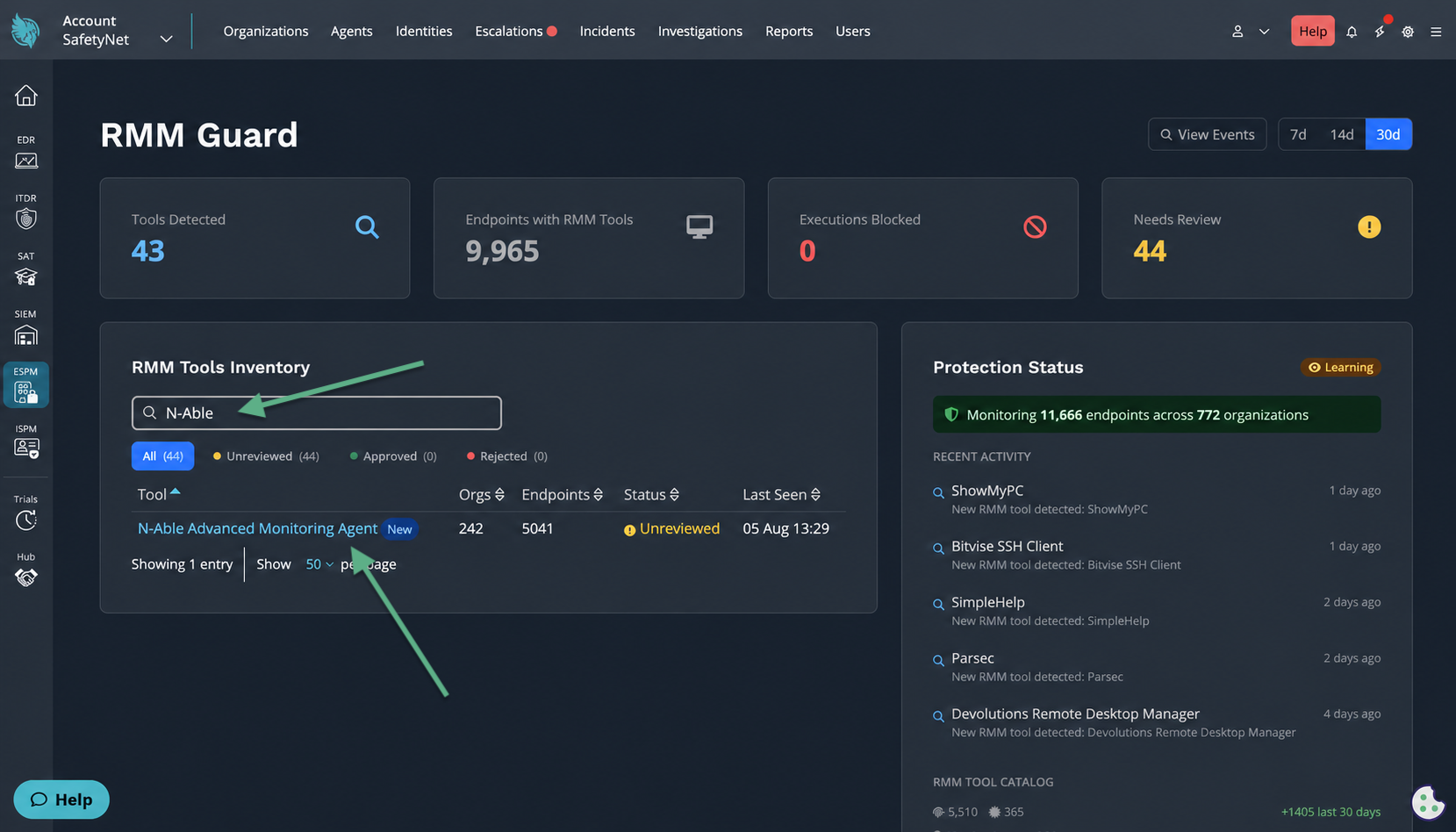Image resolution: width=1456 pixels, height=832 pixels.
Task: Go to the Investigations menu
Action: [700, 31]
